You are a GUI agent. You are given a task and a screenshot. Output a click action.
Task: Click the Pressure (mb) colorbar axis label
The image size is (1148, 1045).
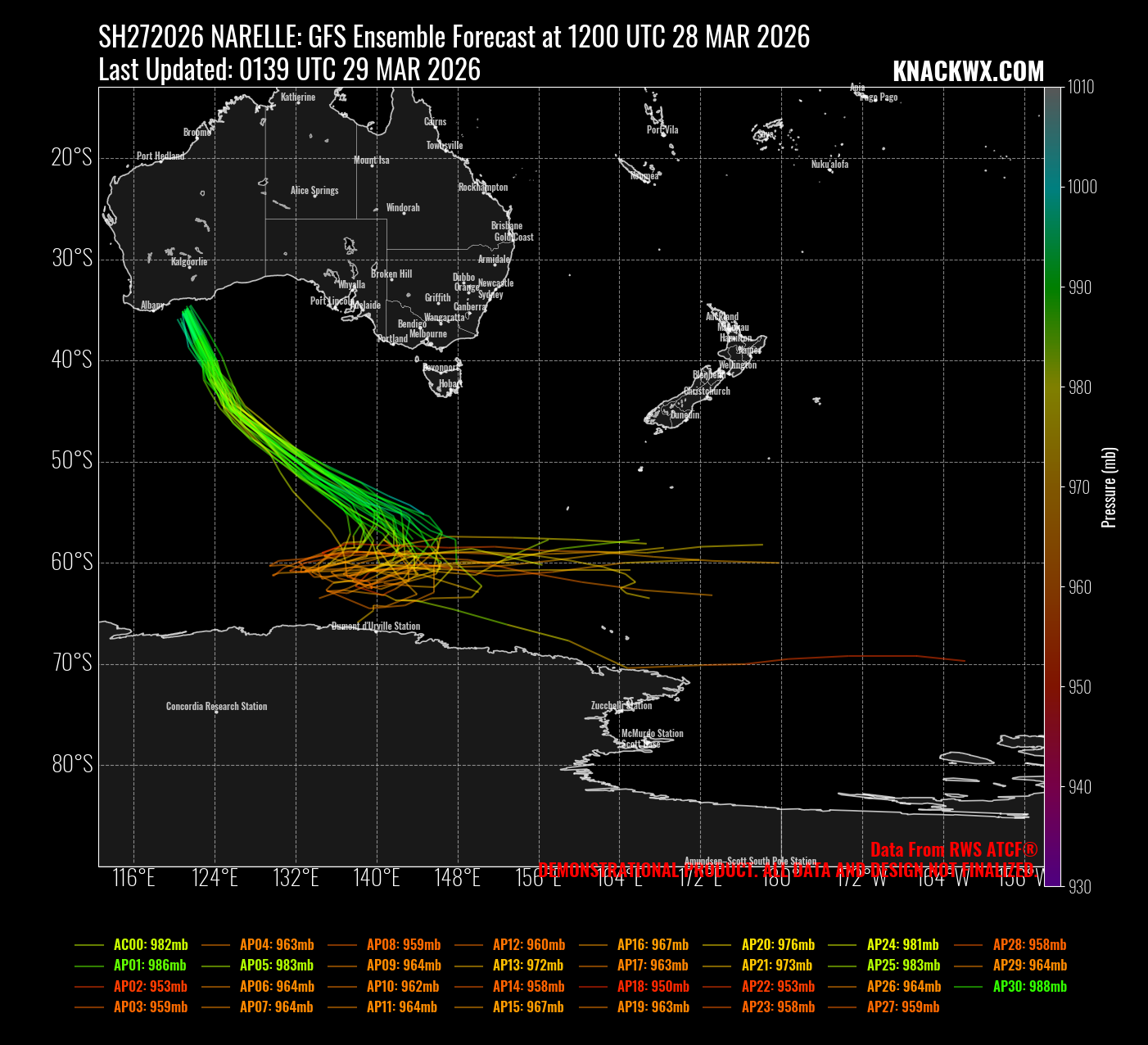click(x=1110, y=487)
